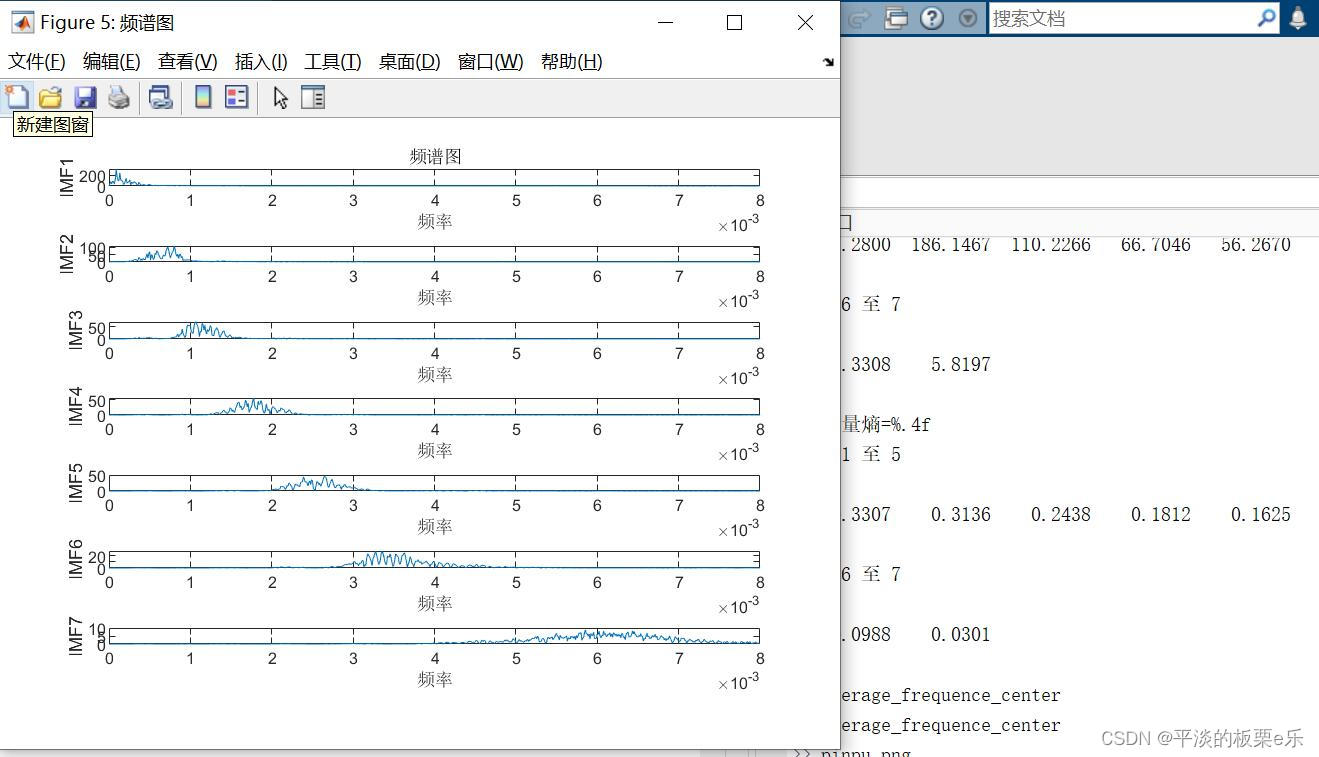Open the 窗口 menu
The height and width of the screenshot is (757, 1319).
[x=489, y=61]
